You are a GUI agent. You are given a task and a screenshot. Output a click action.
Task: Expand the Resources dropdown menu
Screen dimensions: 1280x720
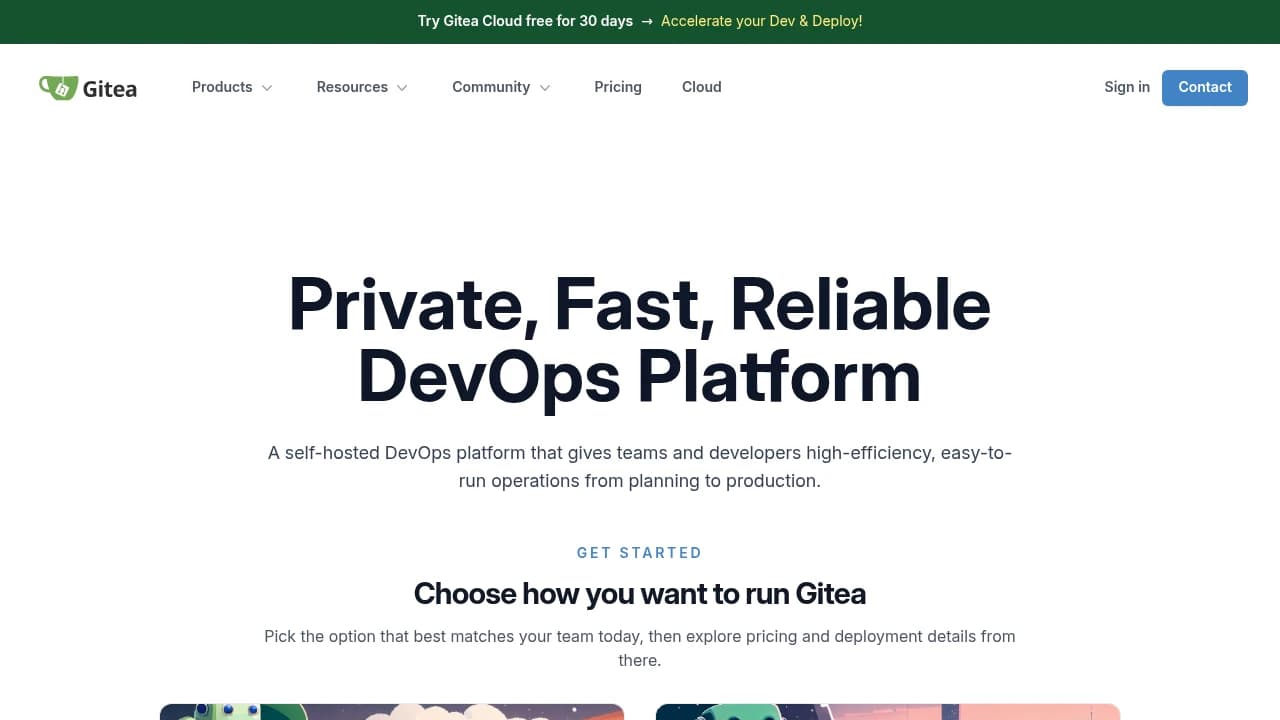pos(362,87)
